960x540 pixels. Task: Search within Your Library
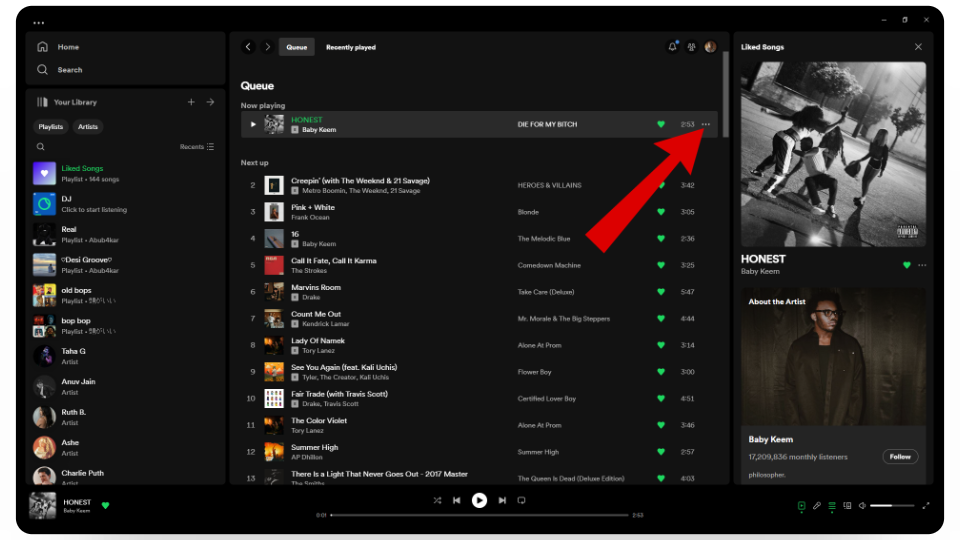click(40, 147)
